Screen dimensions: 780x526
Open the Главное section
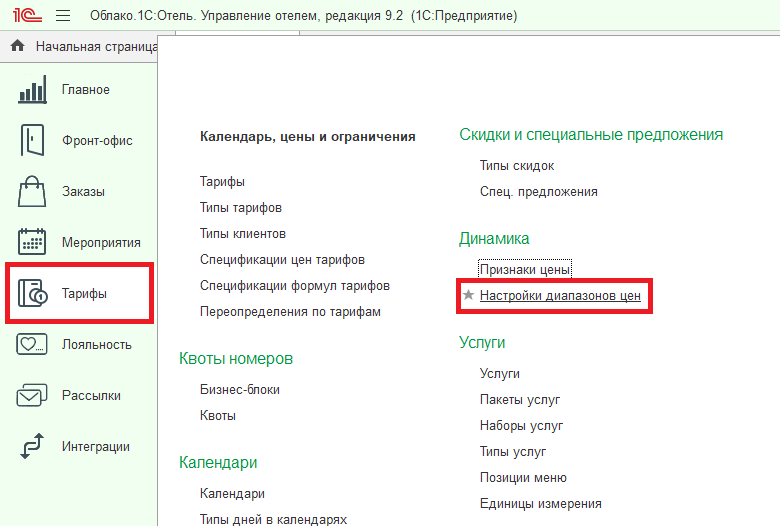pos(86,90)
